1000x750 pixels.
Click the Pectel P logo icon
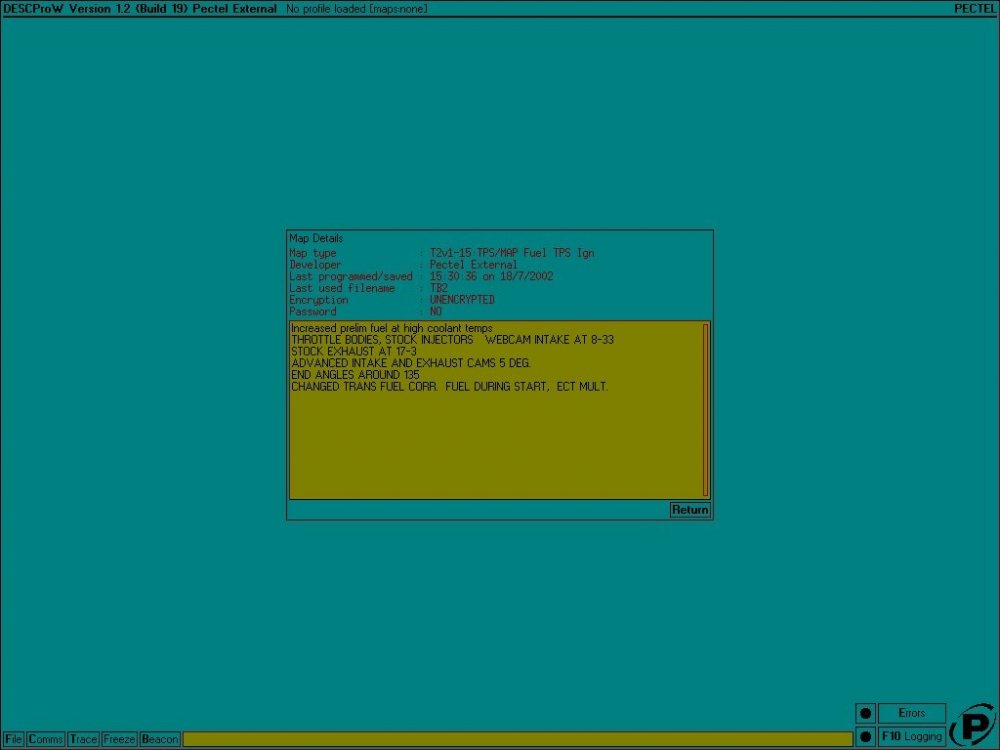[x=972, y=725]
